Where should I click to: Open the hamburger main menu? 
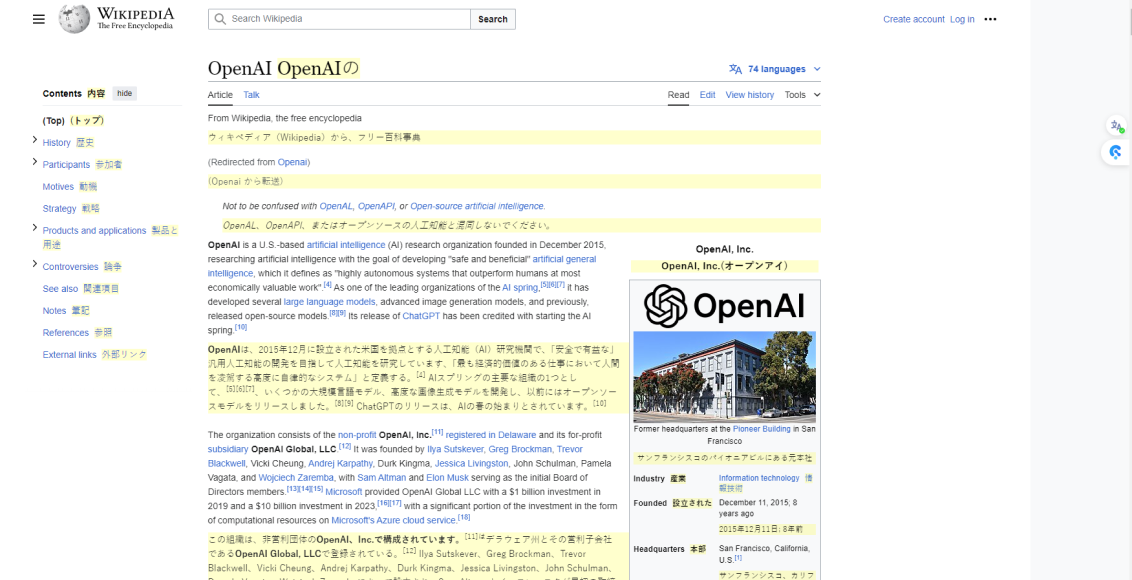point(39,20)
